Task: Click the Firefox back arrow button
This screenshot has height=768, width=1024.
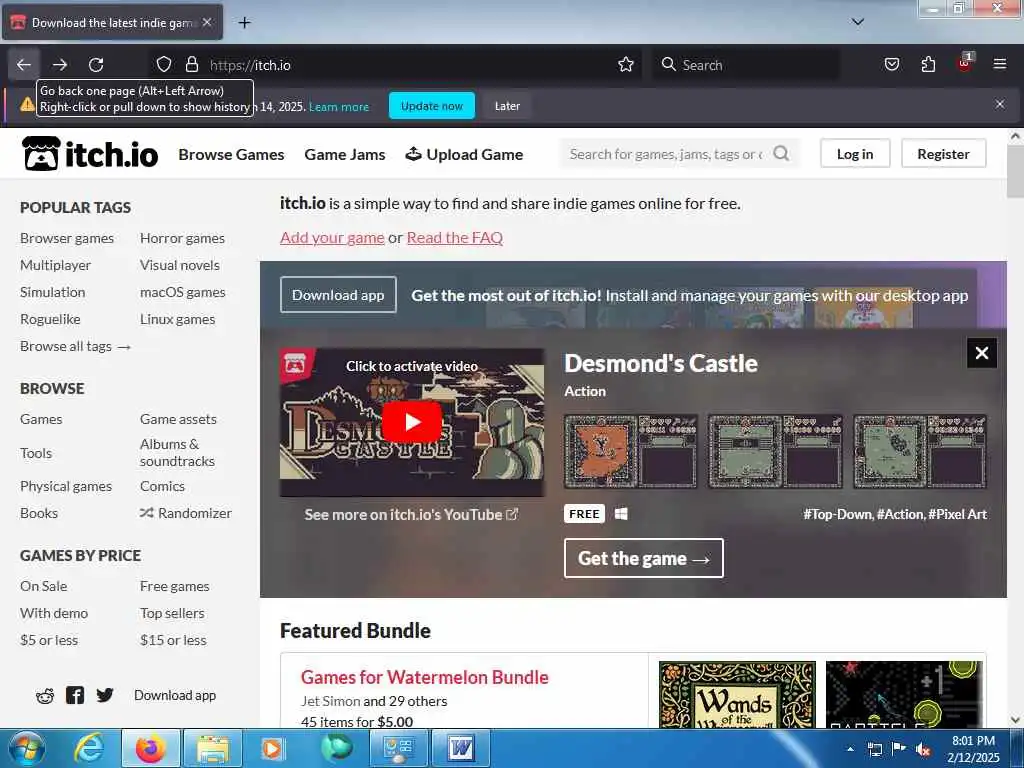Action: click(24, 65)
